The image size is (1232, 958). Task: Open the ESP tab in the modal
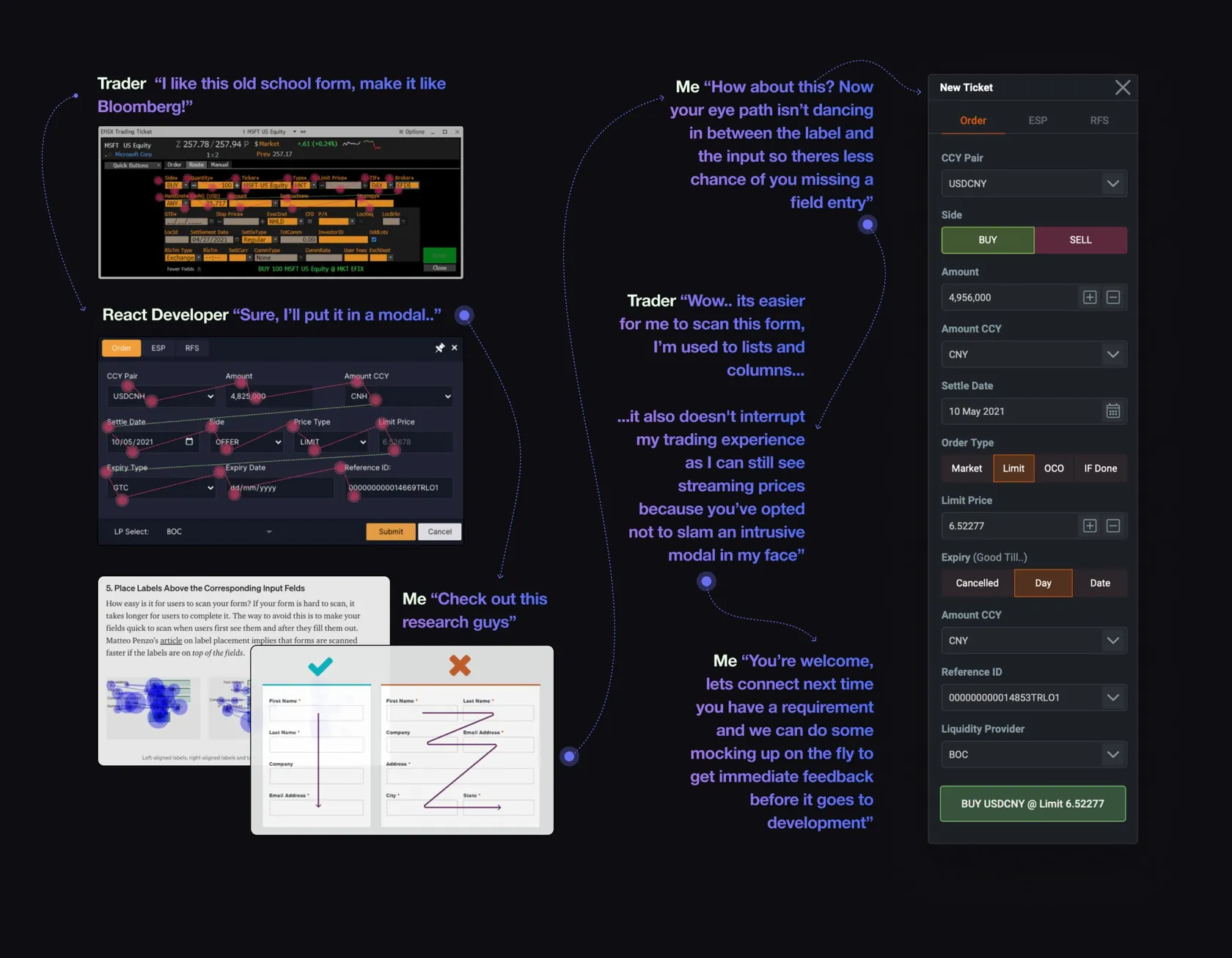coord(158,347)
